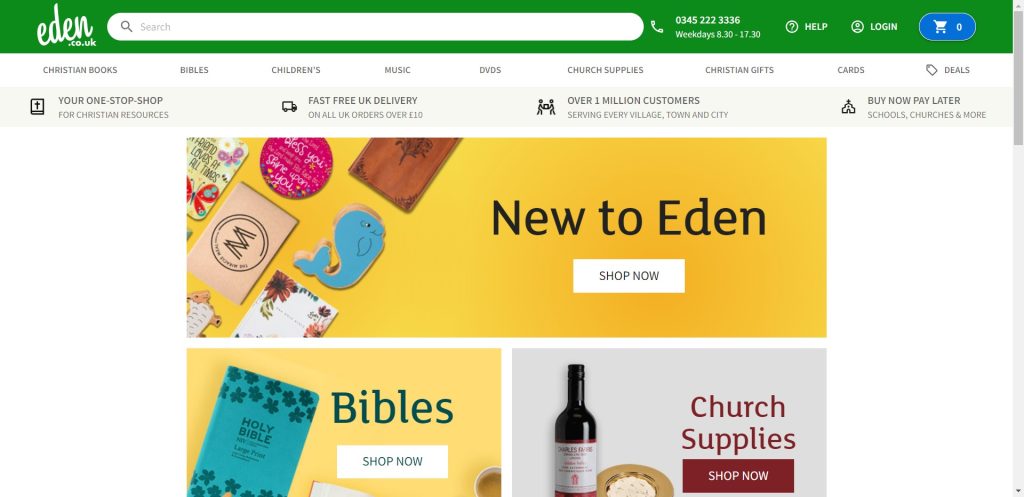1024x497 pixels.
Task: Click the delivery truck icon
Action: tap(289, 106)
